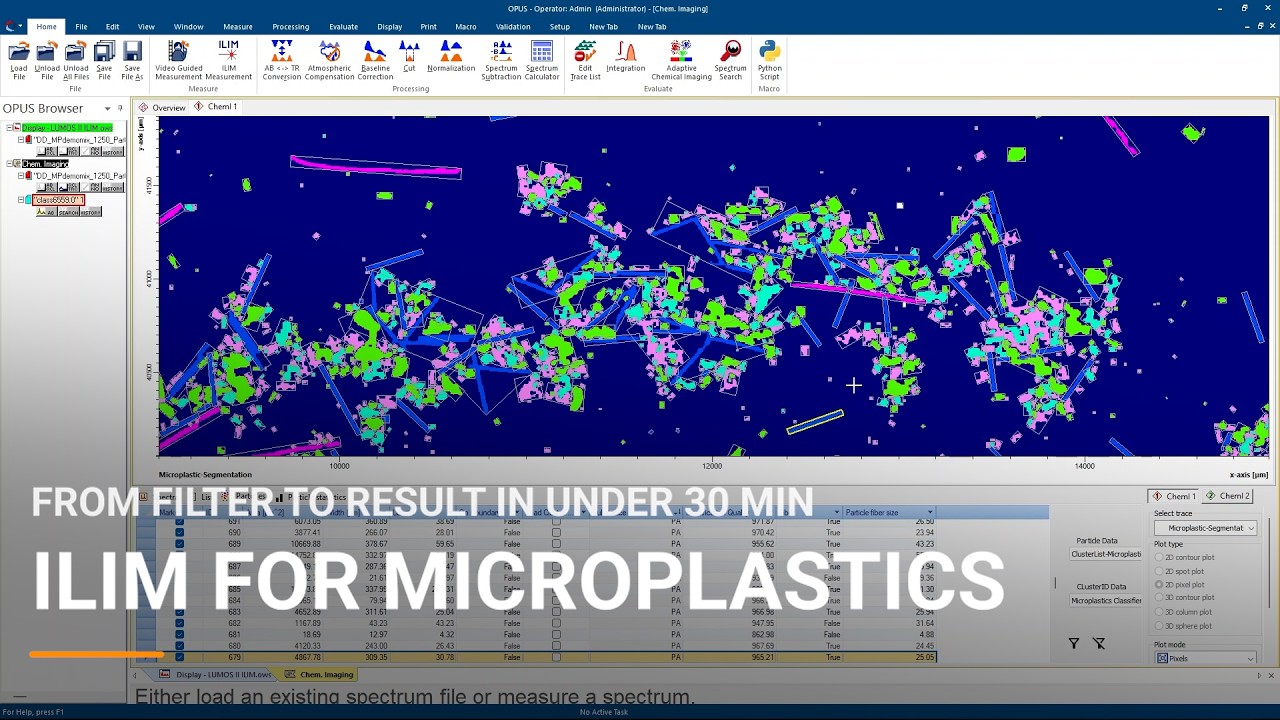Toggle the marker checkbox for row 683
The height and width of the screenshot is (720, 1280).
click(x=180, y=611)
